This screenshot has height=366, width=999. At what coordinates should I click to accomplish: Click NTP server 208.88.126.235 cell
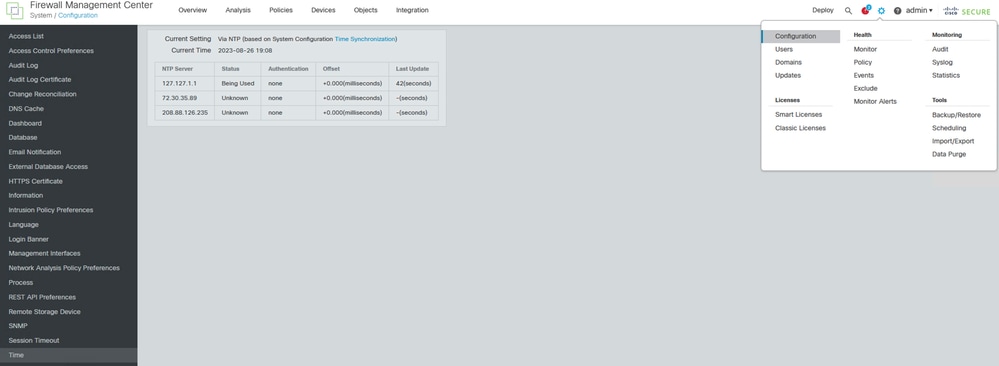[184, 113]
